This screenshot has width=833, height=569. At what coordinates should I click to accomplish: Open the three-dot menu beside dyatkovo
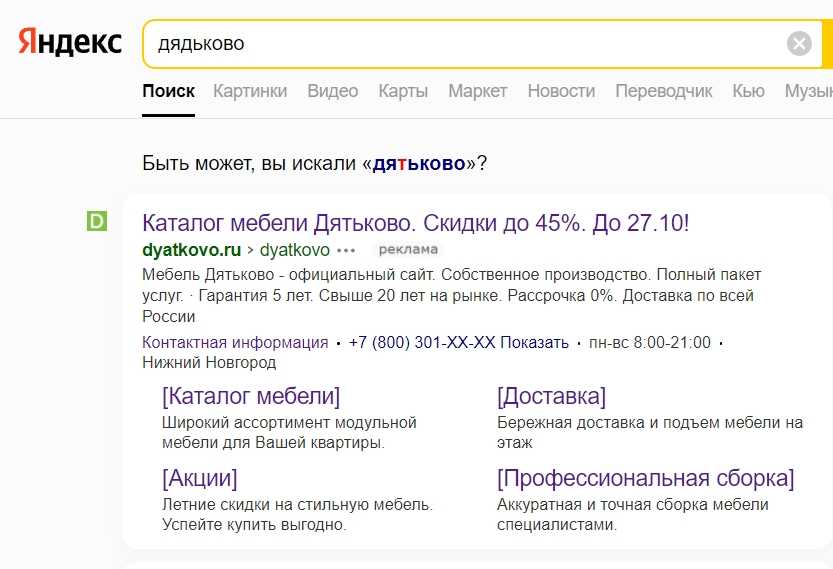[x=346, y=250]
